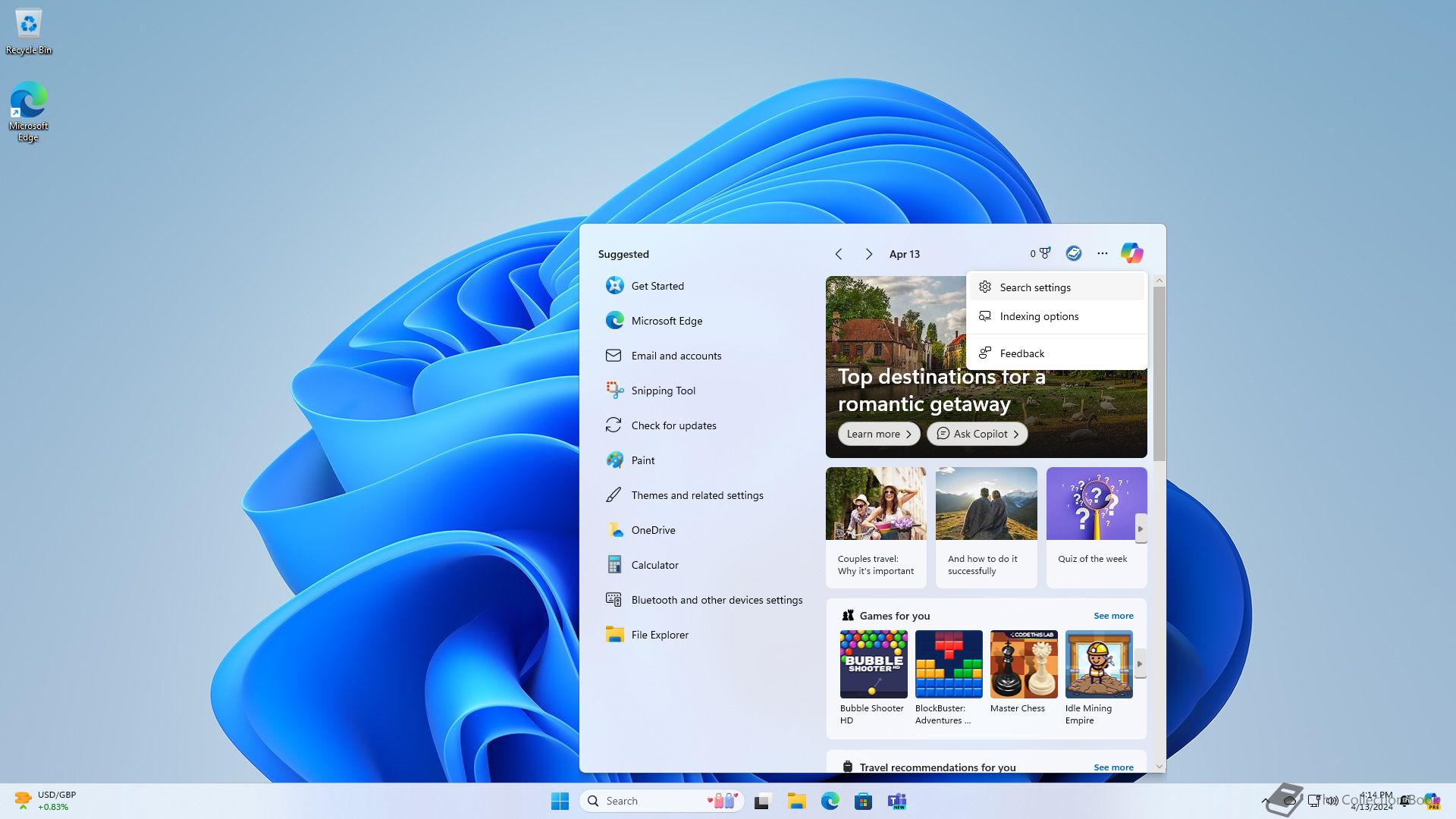This screenshot has width=1456, height=819.
Task: Open Task View on the taskbar
Action: point(763,801)
